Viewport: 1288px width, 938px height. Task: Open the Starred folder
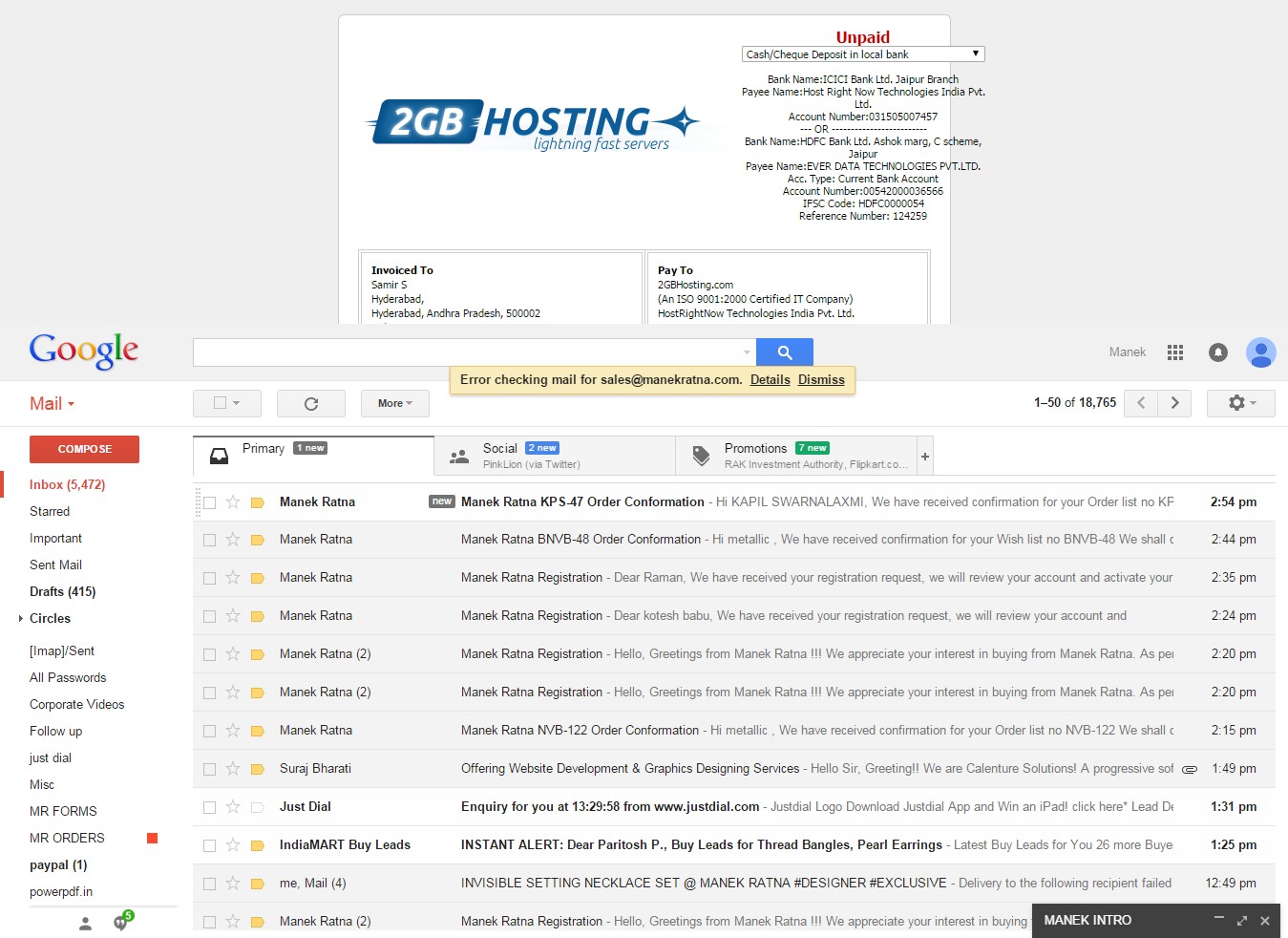click(50, 512)
